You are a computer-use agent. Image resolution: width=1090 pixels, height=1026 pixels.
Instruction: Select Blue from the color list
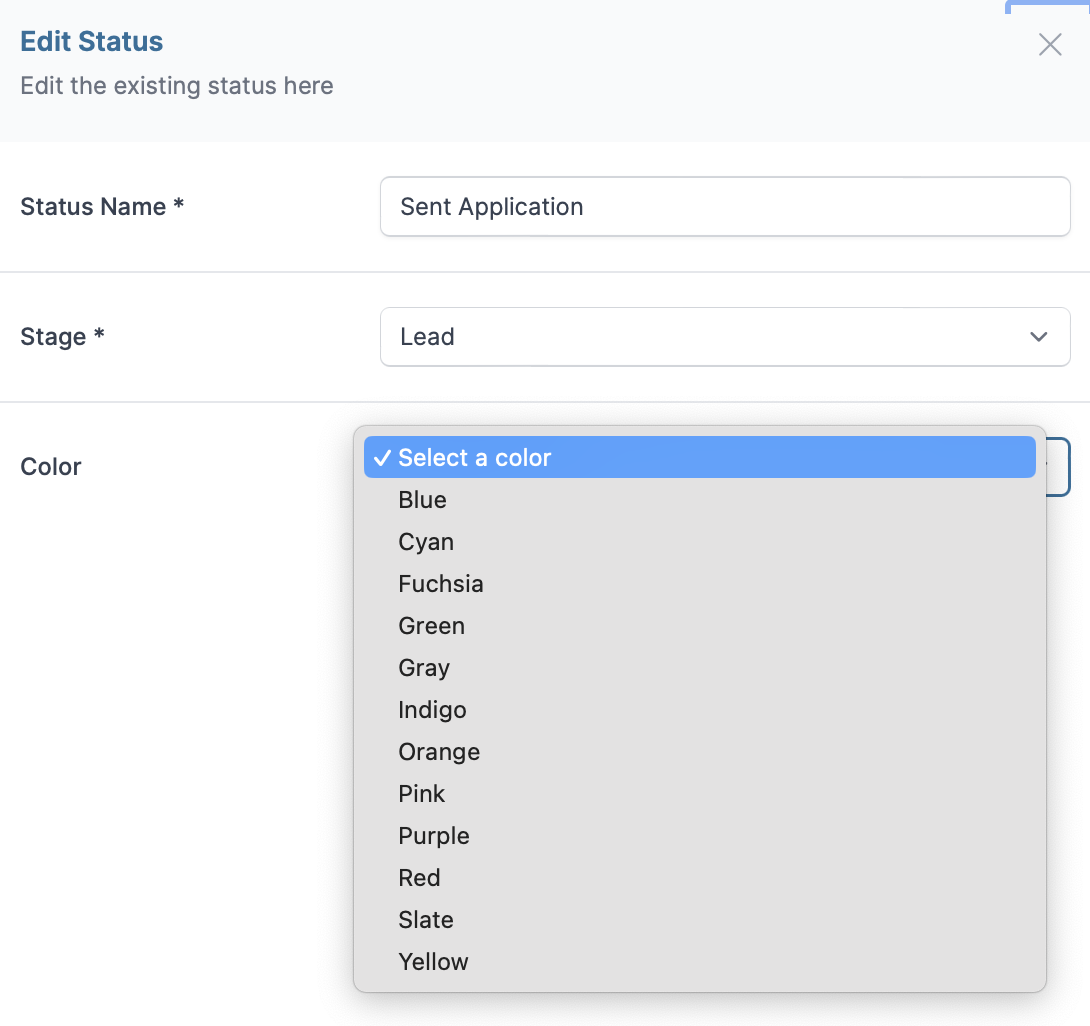[x=423, y=500]
